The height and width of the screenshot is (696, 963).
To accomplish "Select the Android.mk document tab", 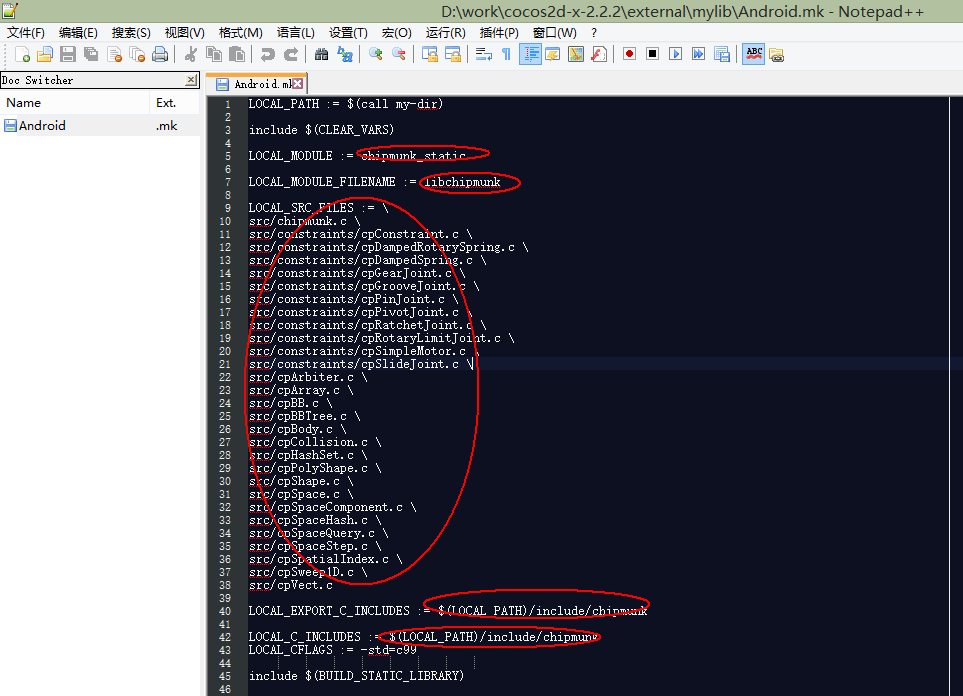I will click(255, 84).
